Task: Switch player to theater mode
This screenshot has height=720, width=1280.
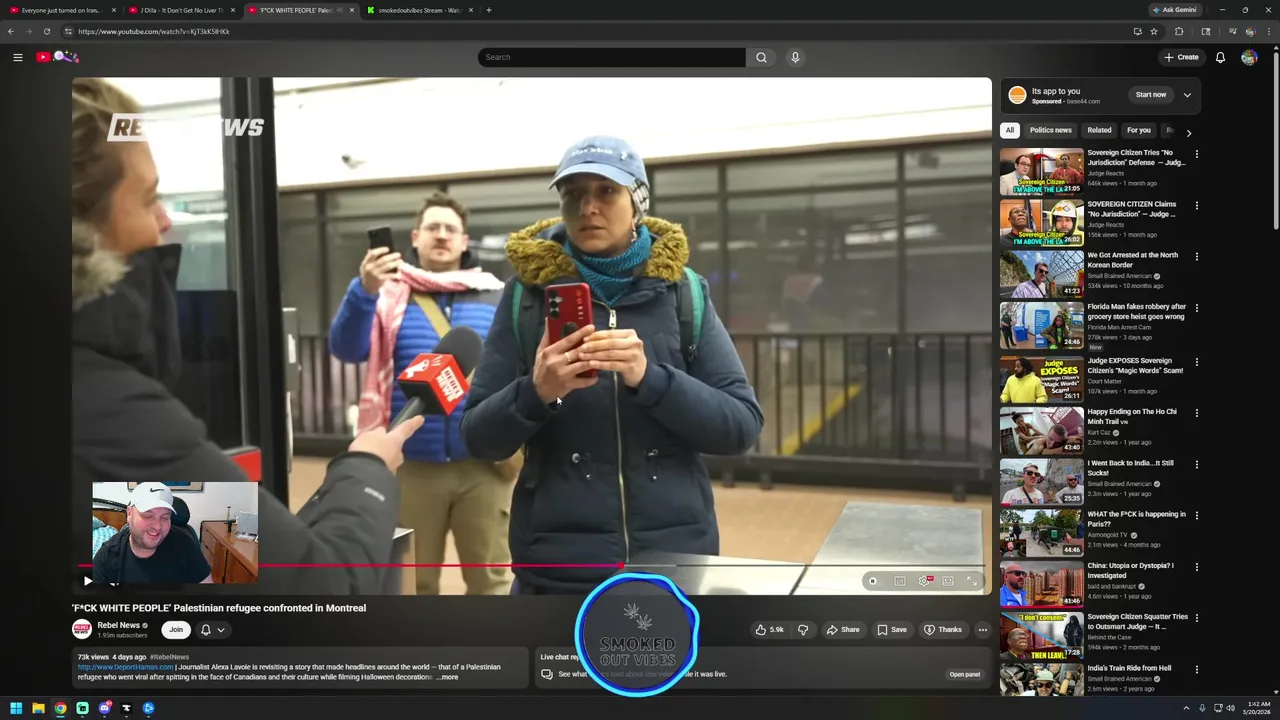Action: click(x=948, y=581)
